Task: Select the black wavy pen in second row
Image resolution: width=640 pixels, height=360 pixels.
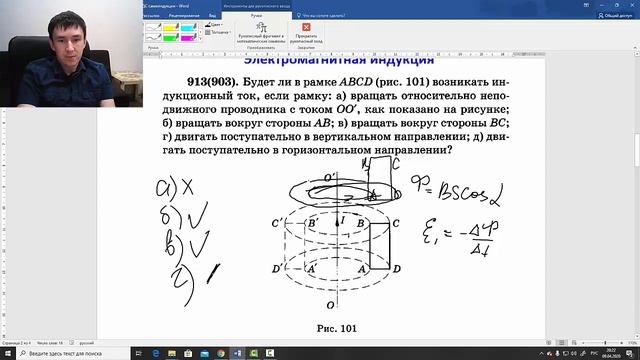Action: [x=153, y=37]
